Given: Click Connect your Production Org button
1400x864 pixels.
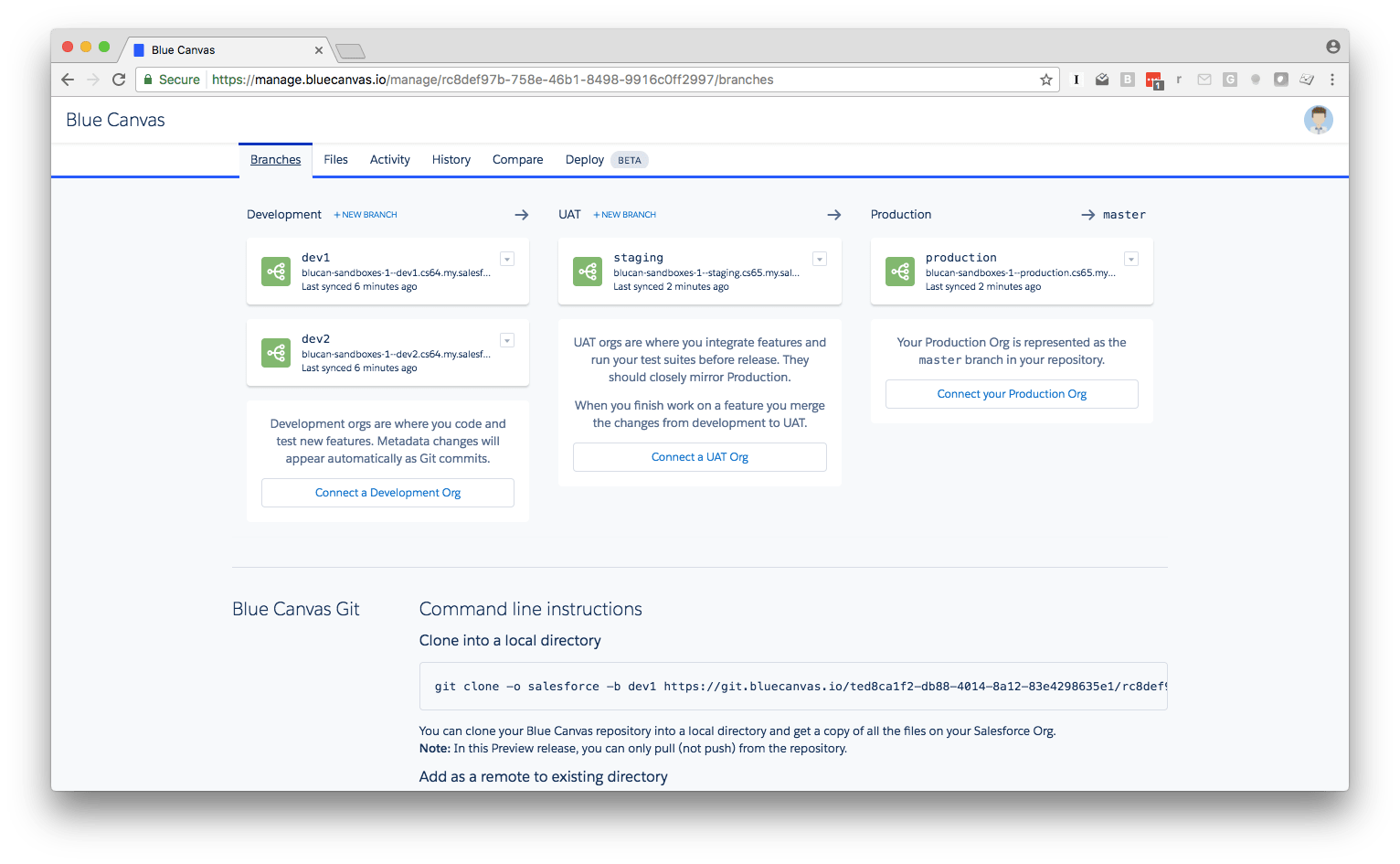Looking at the screenshot, I should pos(1012,394).
